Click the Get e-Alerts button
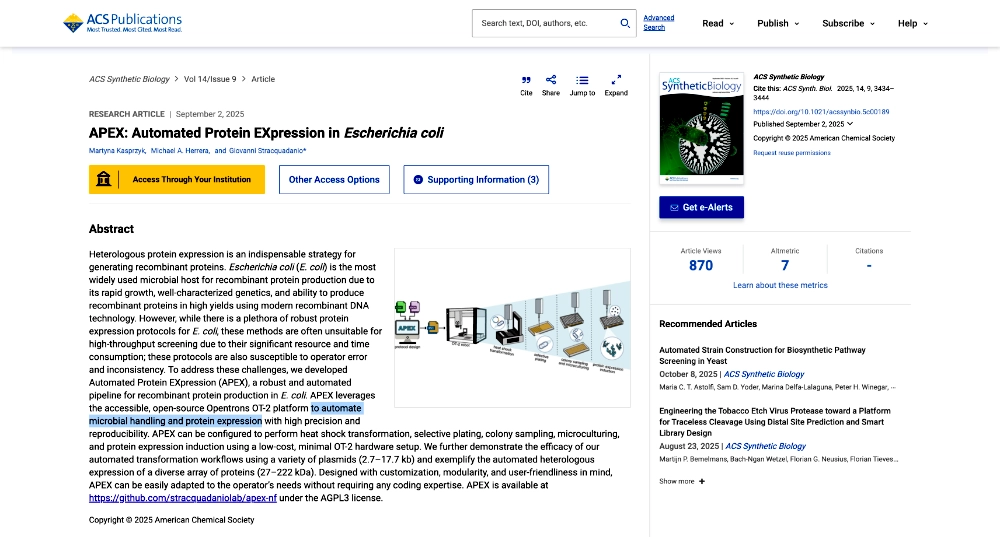This screenshot has width=1000, height=537. [701, 207]
